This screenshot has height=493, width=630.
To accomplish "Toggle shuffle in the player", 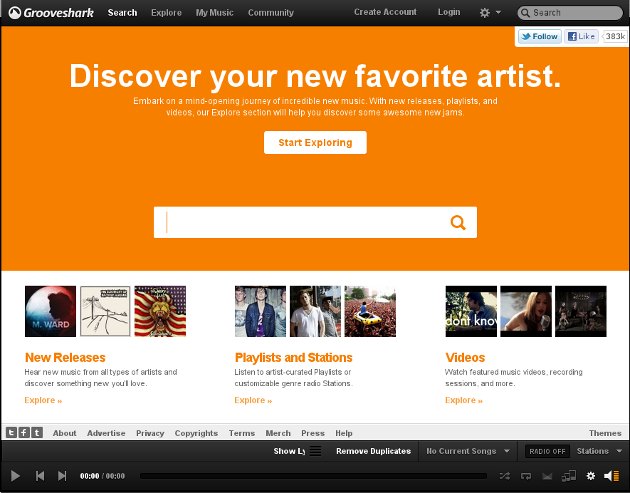I will point(505,476).
